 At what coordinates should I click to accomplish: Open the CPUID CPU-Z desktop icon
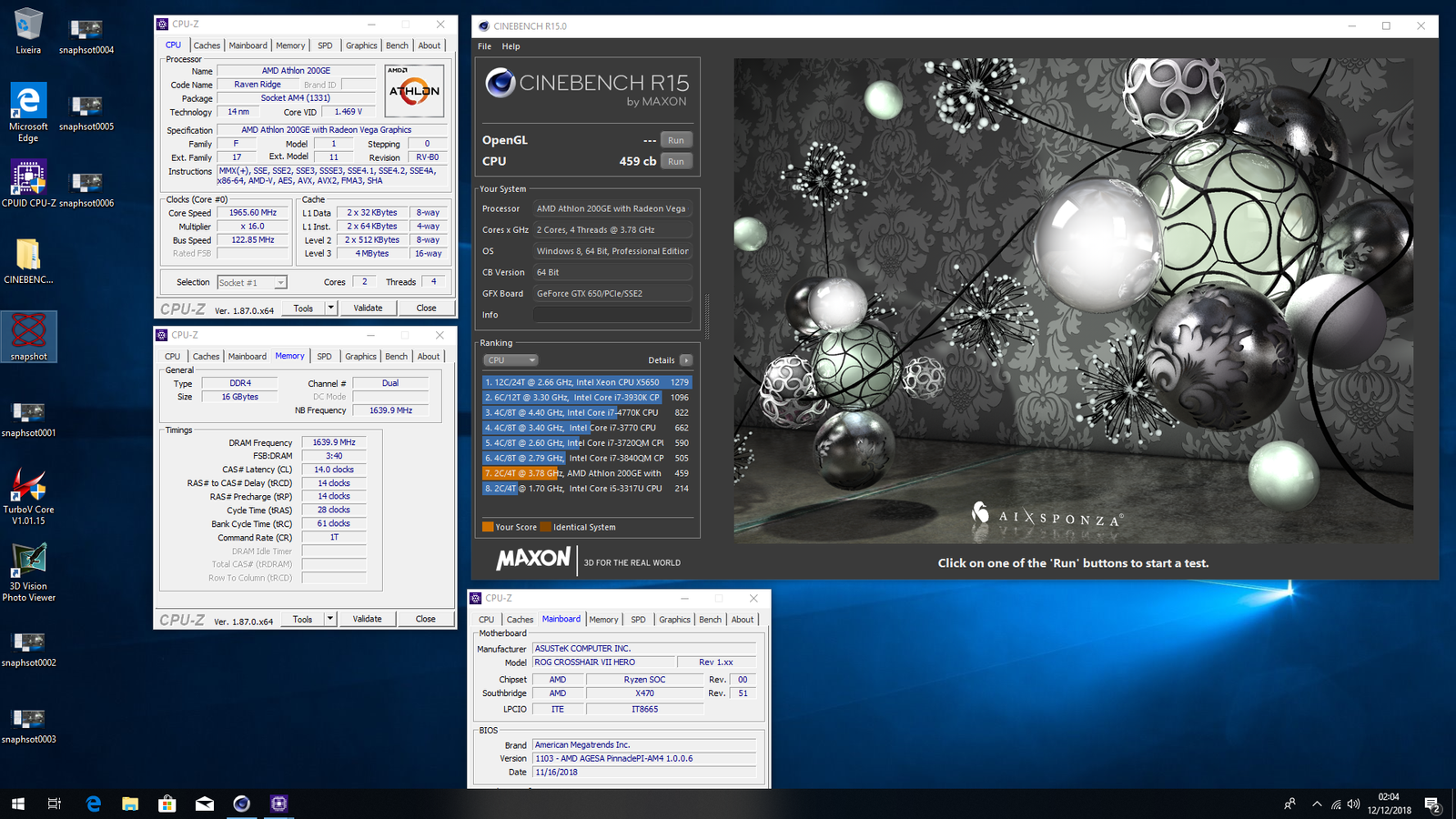coord(28,179)
